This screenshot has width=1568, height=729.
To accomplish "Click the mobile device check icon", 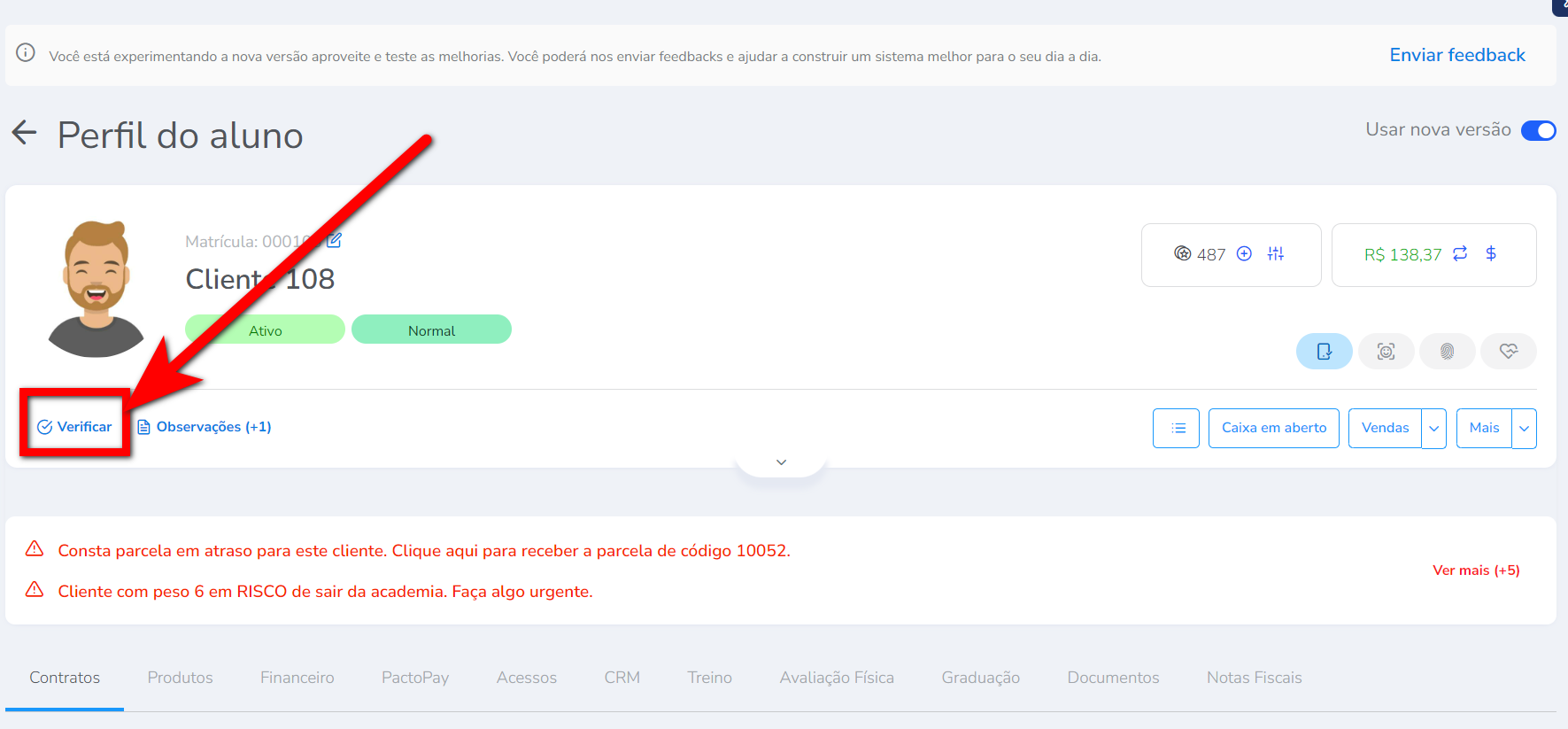I will coord(1324,352).
